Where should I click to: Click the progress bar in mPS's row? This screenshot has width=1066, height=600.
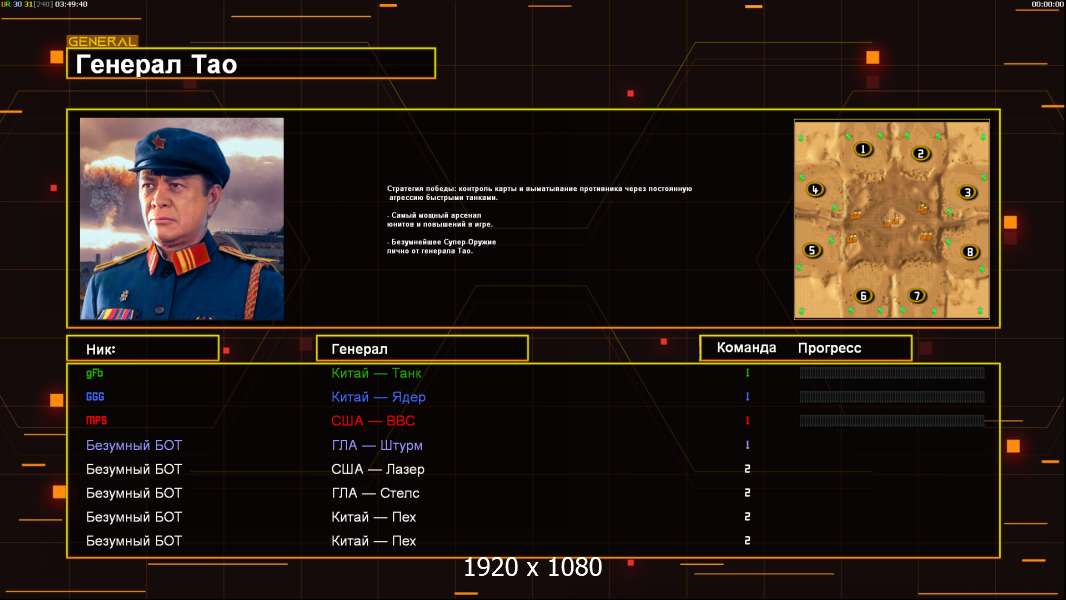pos(892,421)
